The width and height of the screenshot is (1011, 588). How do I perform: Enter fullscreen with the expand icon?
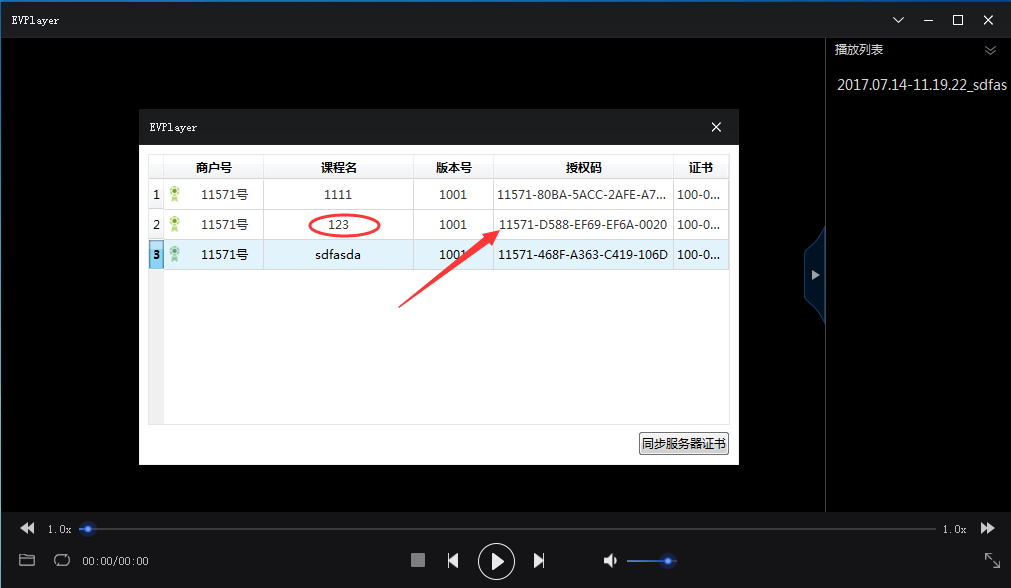[x=991, y=560]
